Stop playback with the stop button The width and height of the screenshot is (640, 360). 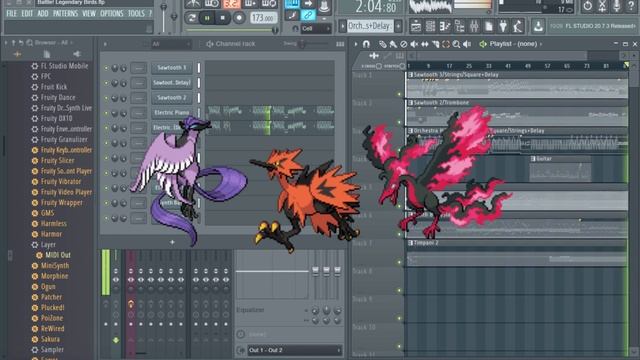(x=222, y=18)
